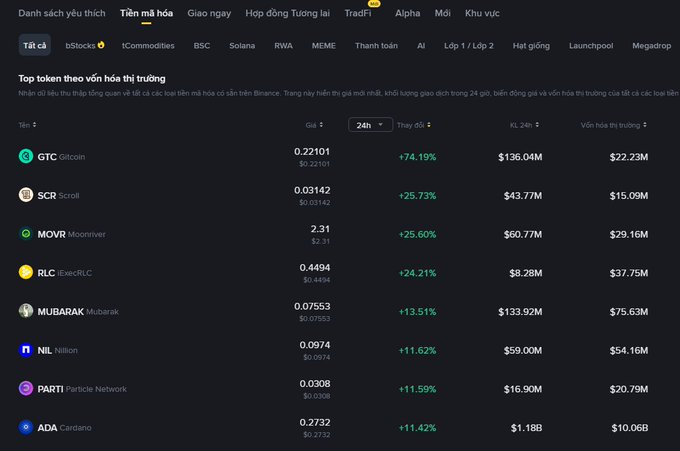Open the Khu vực tab
The height and width of the screenshot is (451, 680).
482,13
